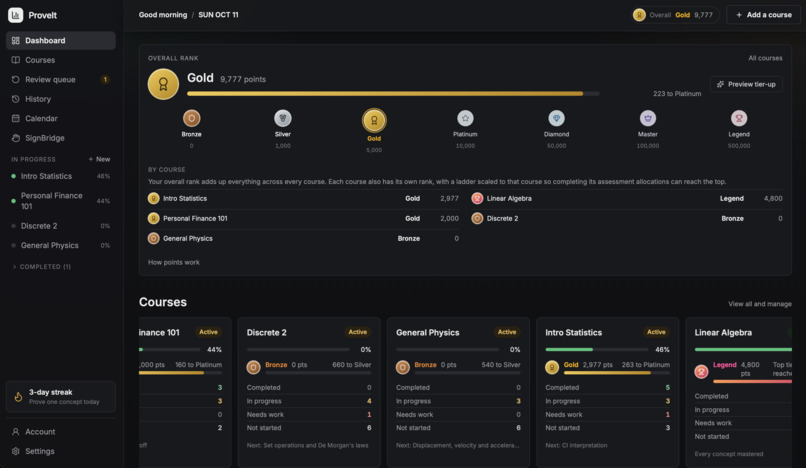Click the SignBridge hand icon
This screenshot has height=468, width=806.
15,138
